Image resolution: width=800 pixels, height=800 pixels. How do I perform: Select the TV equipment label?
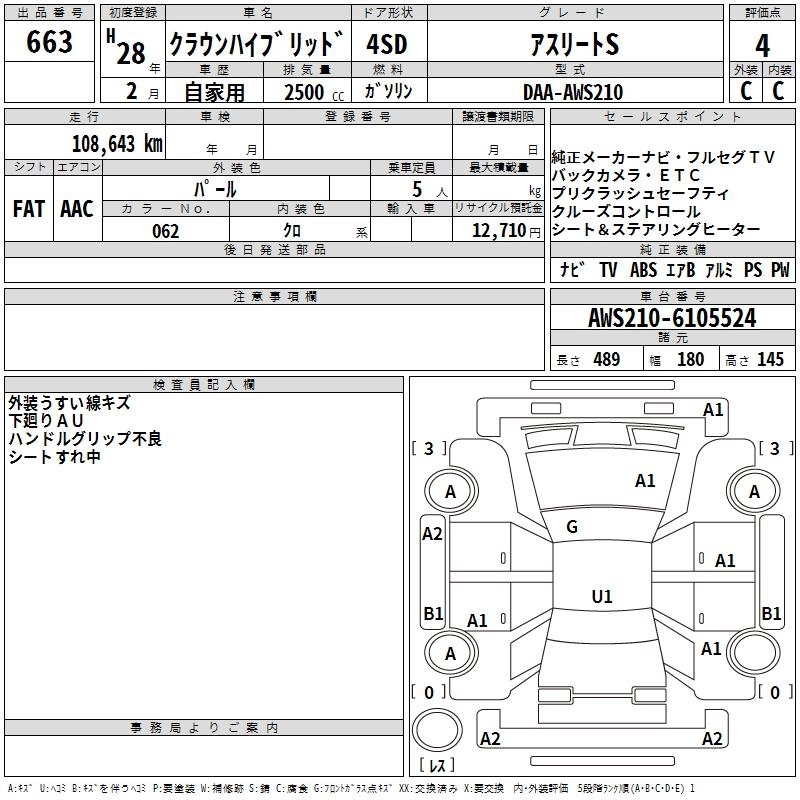[608, 269]
